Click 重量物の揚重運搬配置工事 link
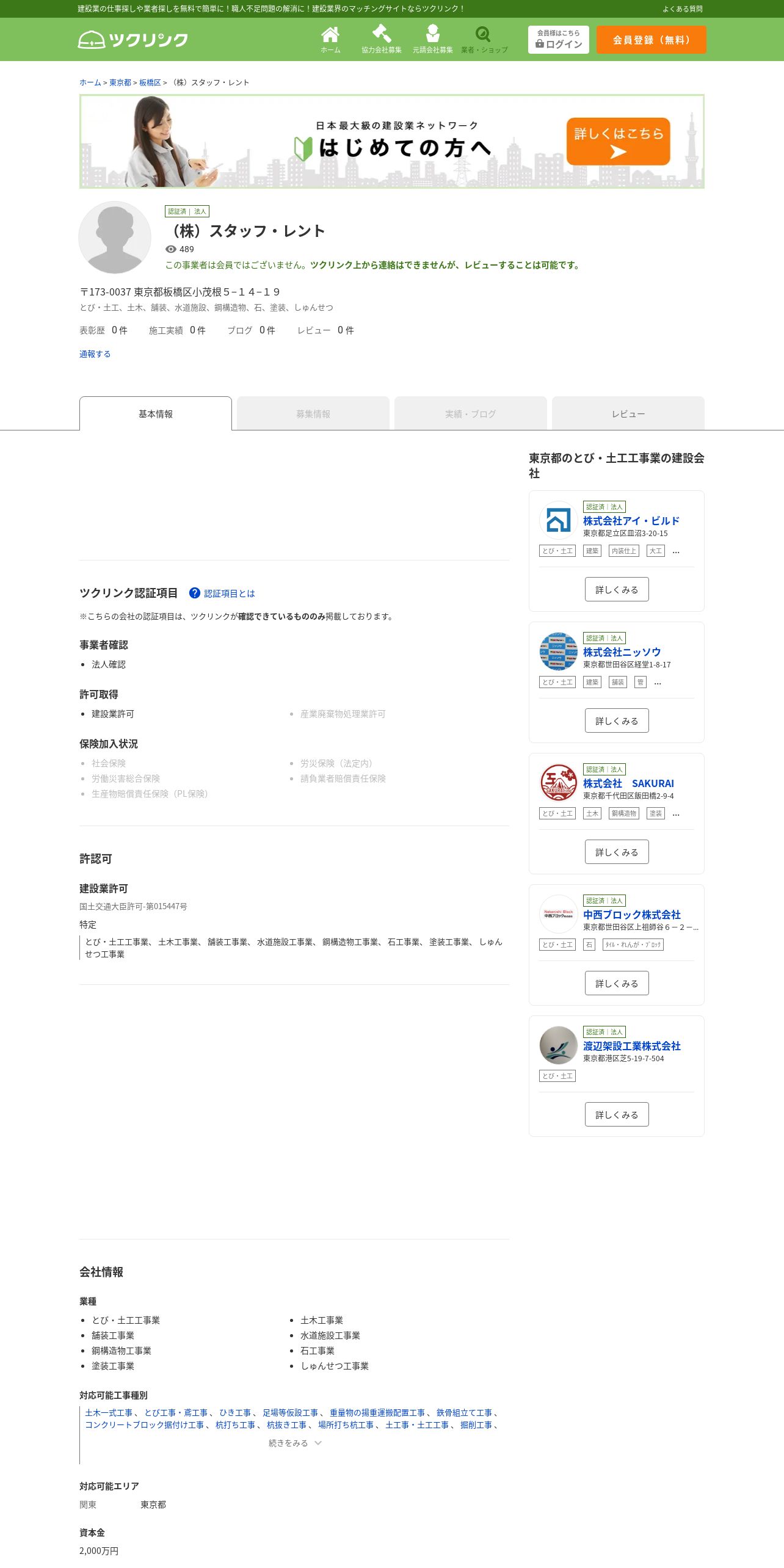Screen dimensions: 784x1568 377,1413
